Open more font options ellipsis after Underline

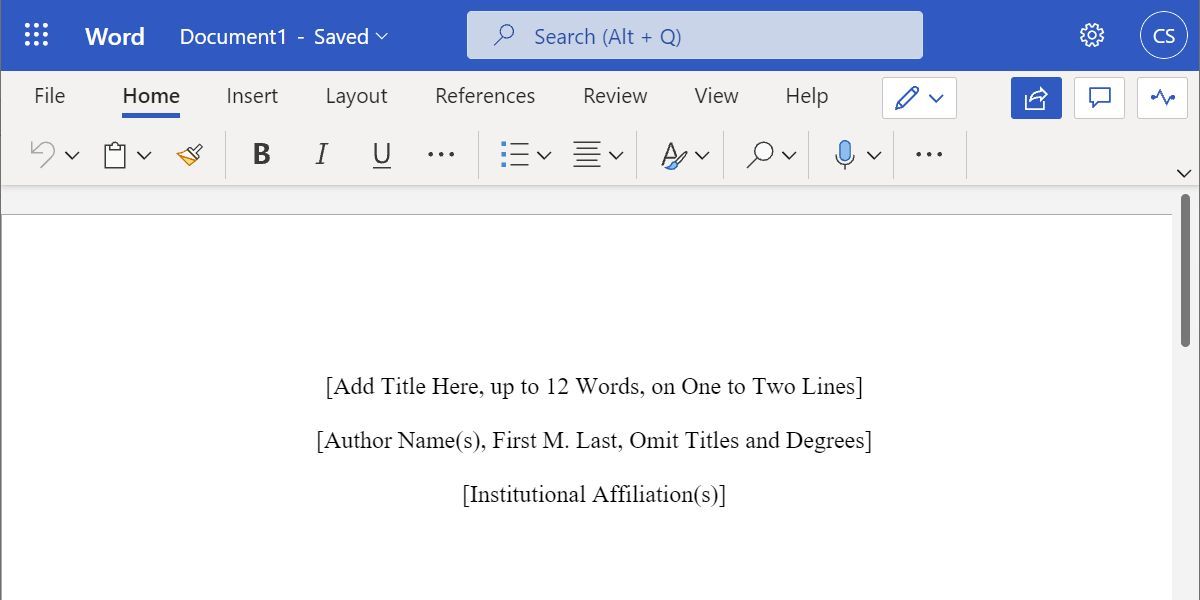click(441, 154)
